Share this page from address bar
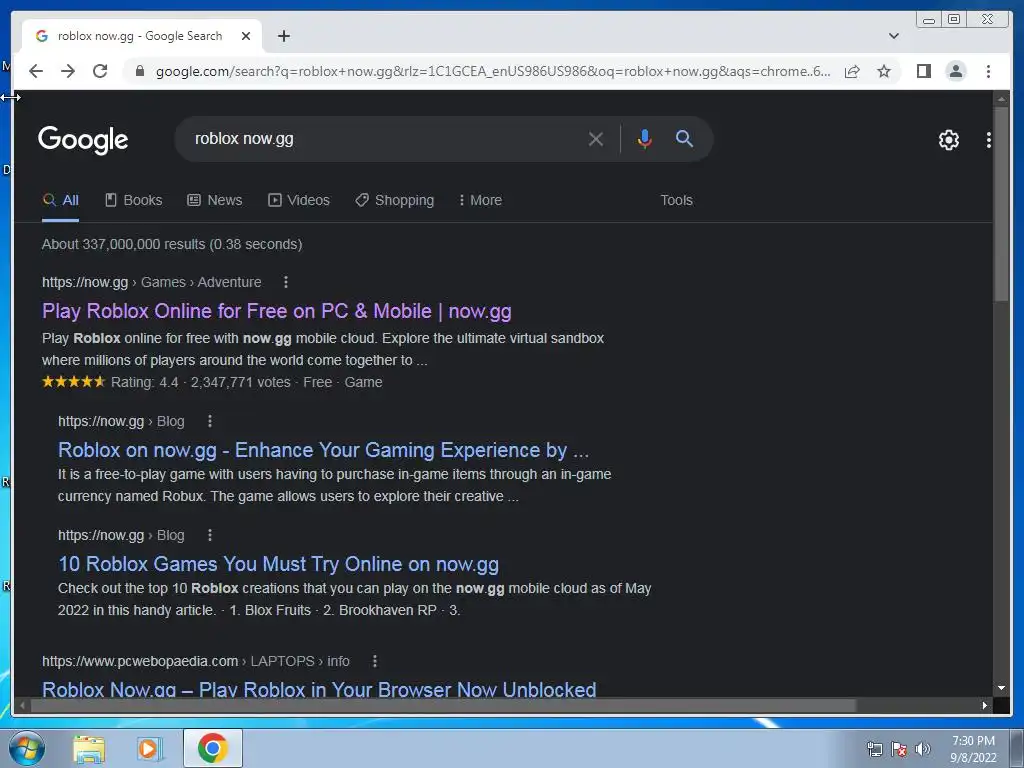1024x768 pixels. coord(852,71)
